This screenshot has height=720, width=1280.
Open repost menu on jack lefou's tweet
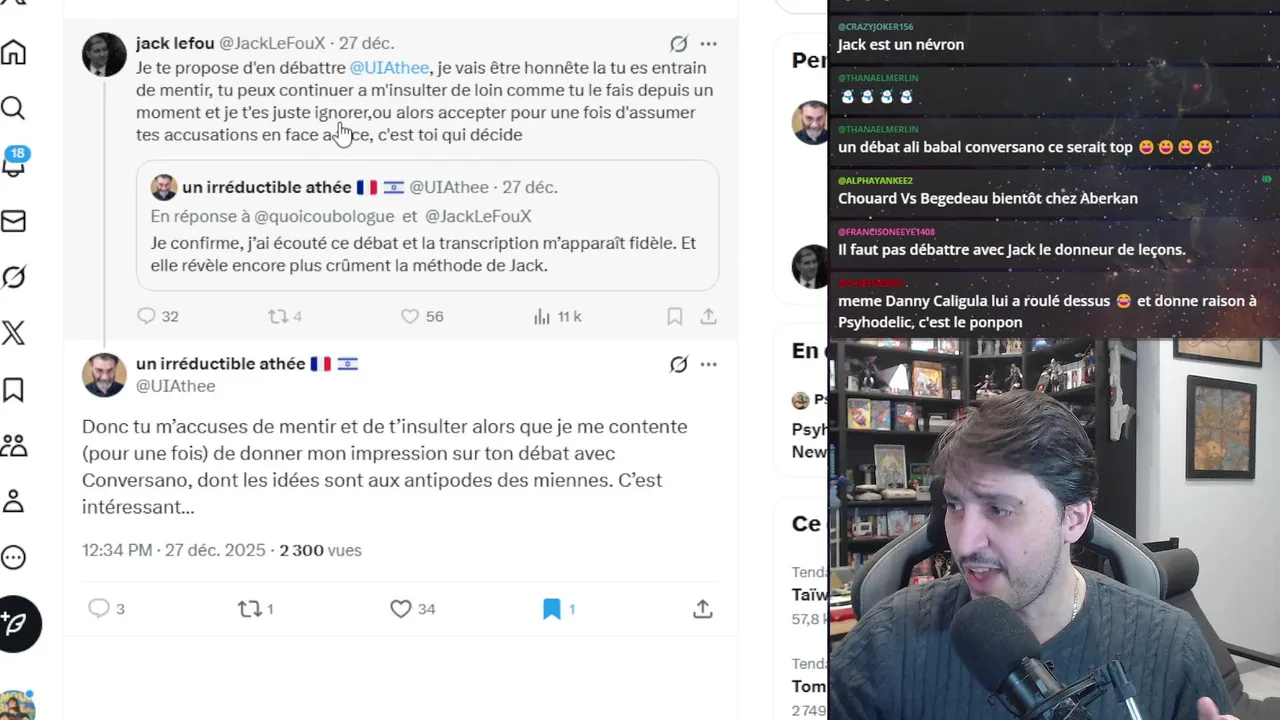[277, 316]
